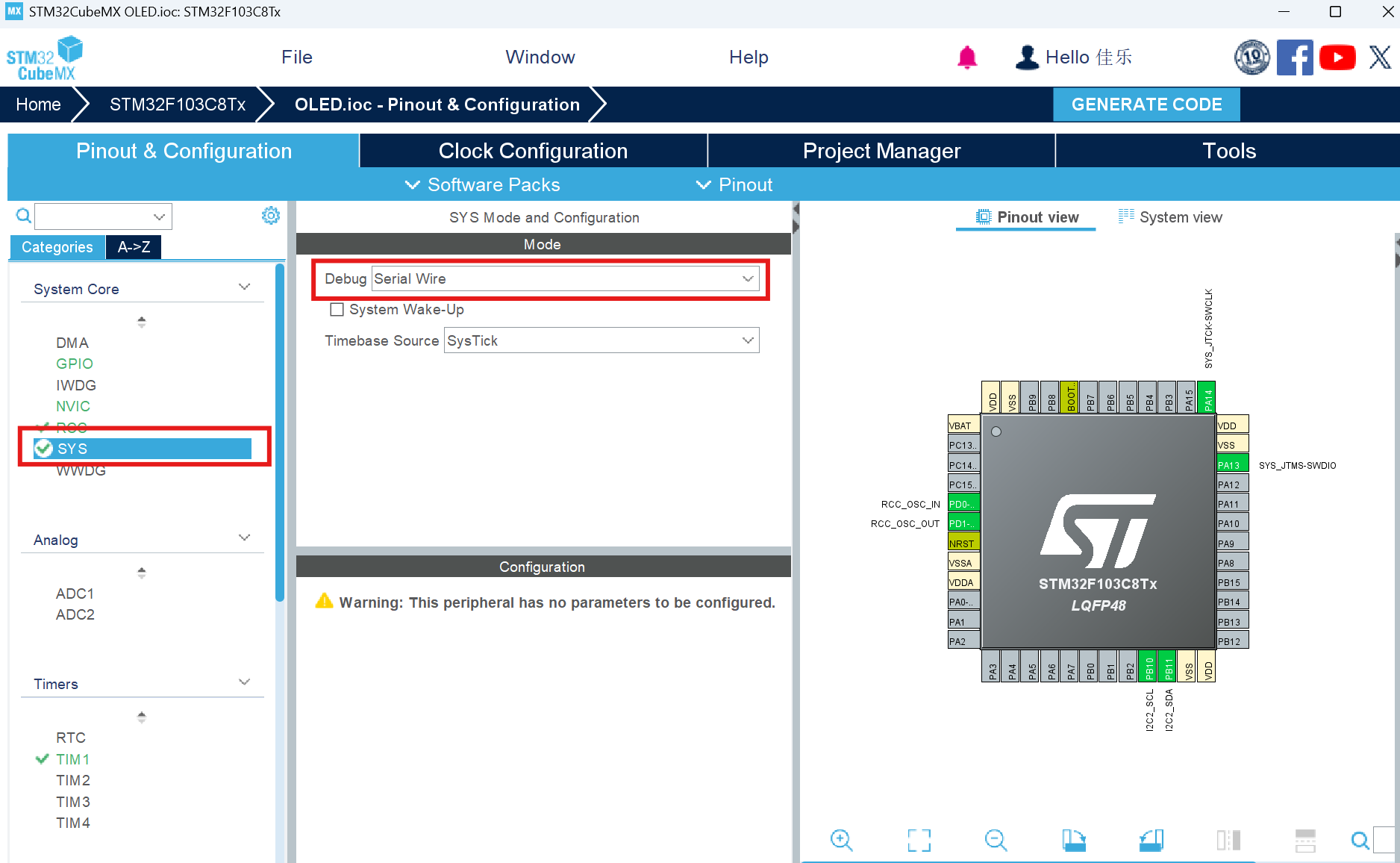The height and width of the screenshot is (863, 1400).
Task: Select the Pinout & Configuration tab
Action: pos(184,151)
